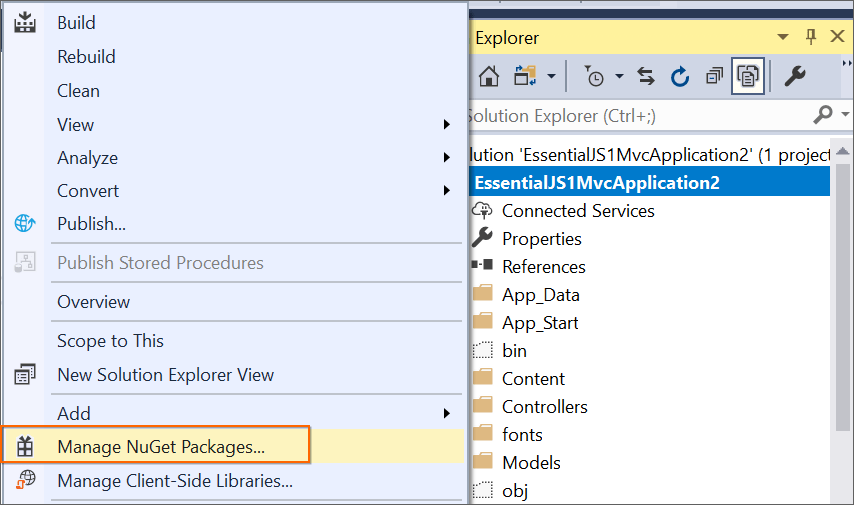854x505 pixels.
Task: Expand the View submenu
Action: coord(447,124)
